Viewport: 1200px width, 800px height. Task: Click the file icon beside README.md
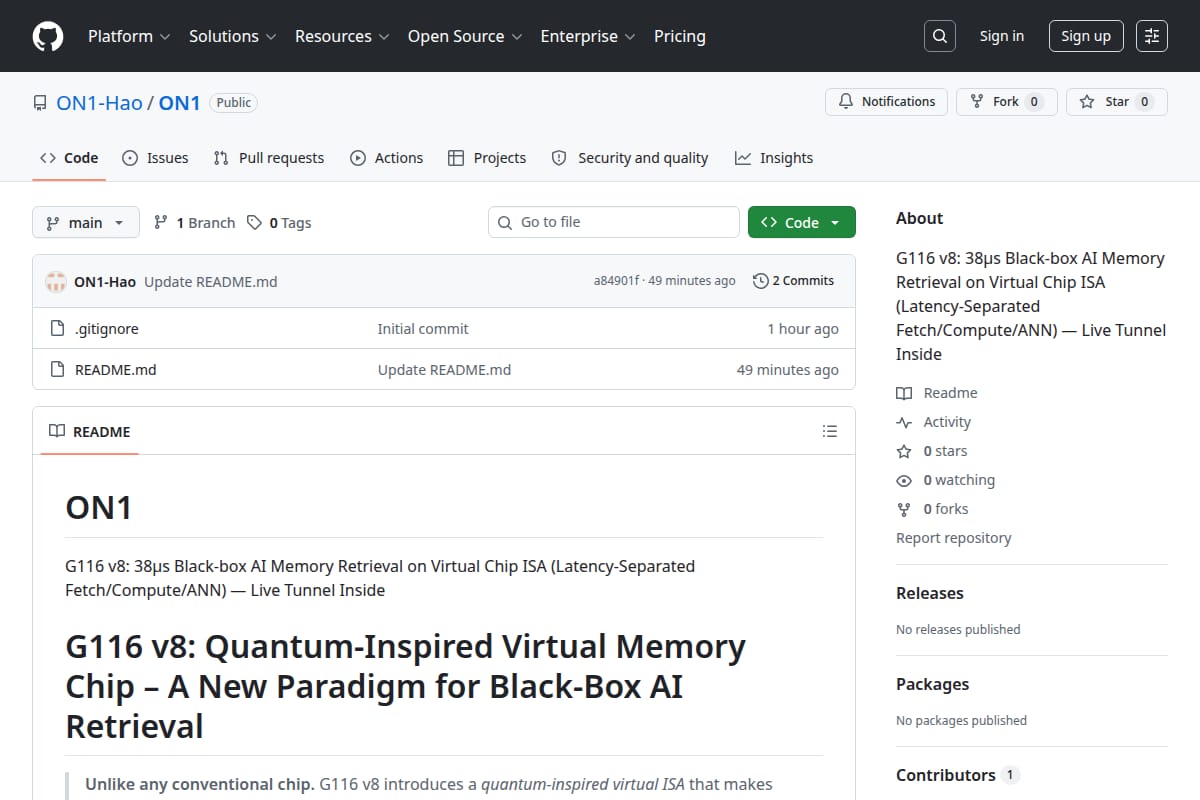[x=57, y=370]
